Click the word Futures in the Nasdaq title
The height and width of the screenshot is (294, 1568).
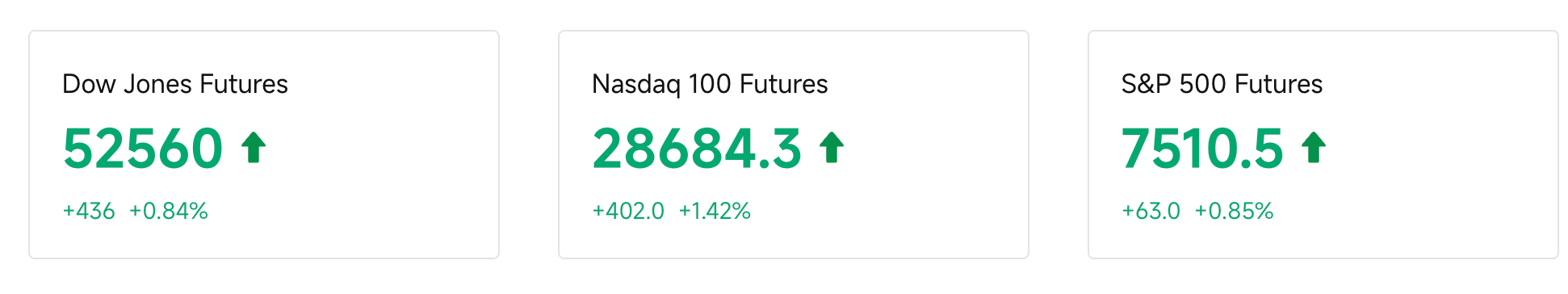783,84
